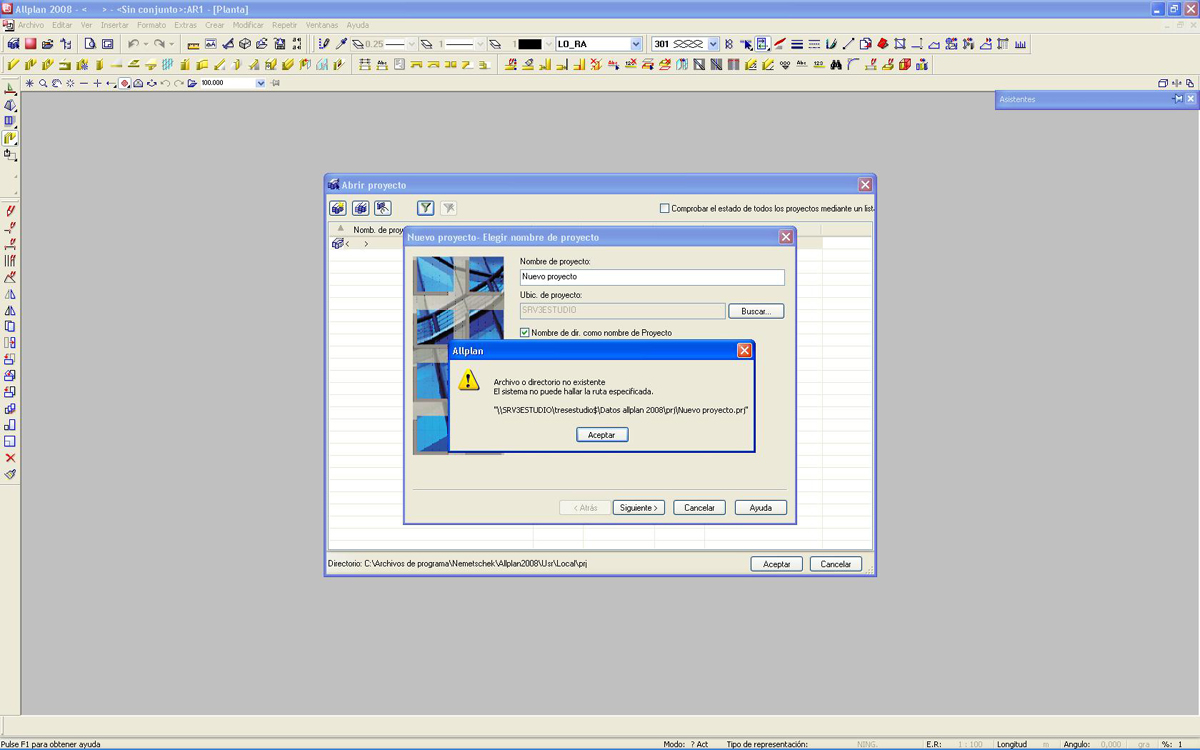Click the Nombre de proyecto text field
This screenshot has height=750, width=1200.
[x=652, y=277]
